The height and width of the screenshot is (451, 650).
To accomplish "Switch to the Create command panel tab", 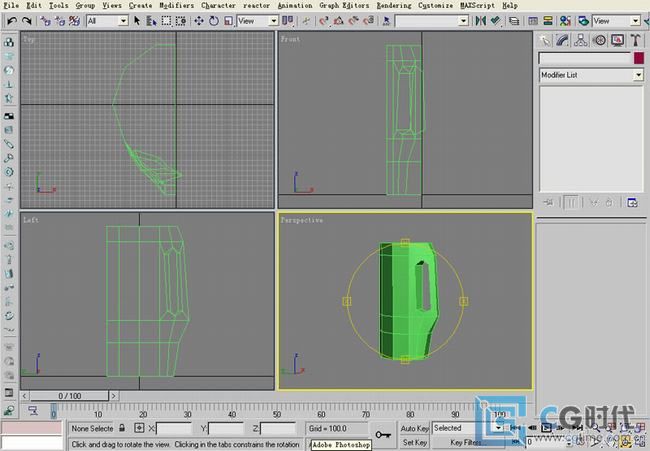I will (545, 40).
